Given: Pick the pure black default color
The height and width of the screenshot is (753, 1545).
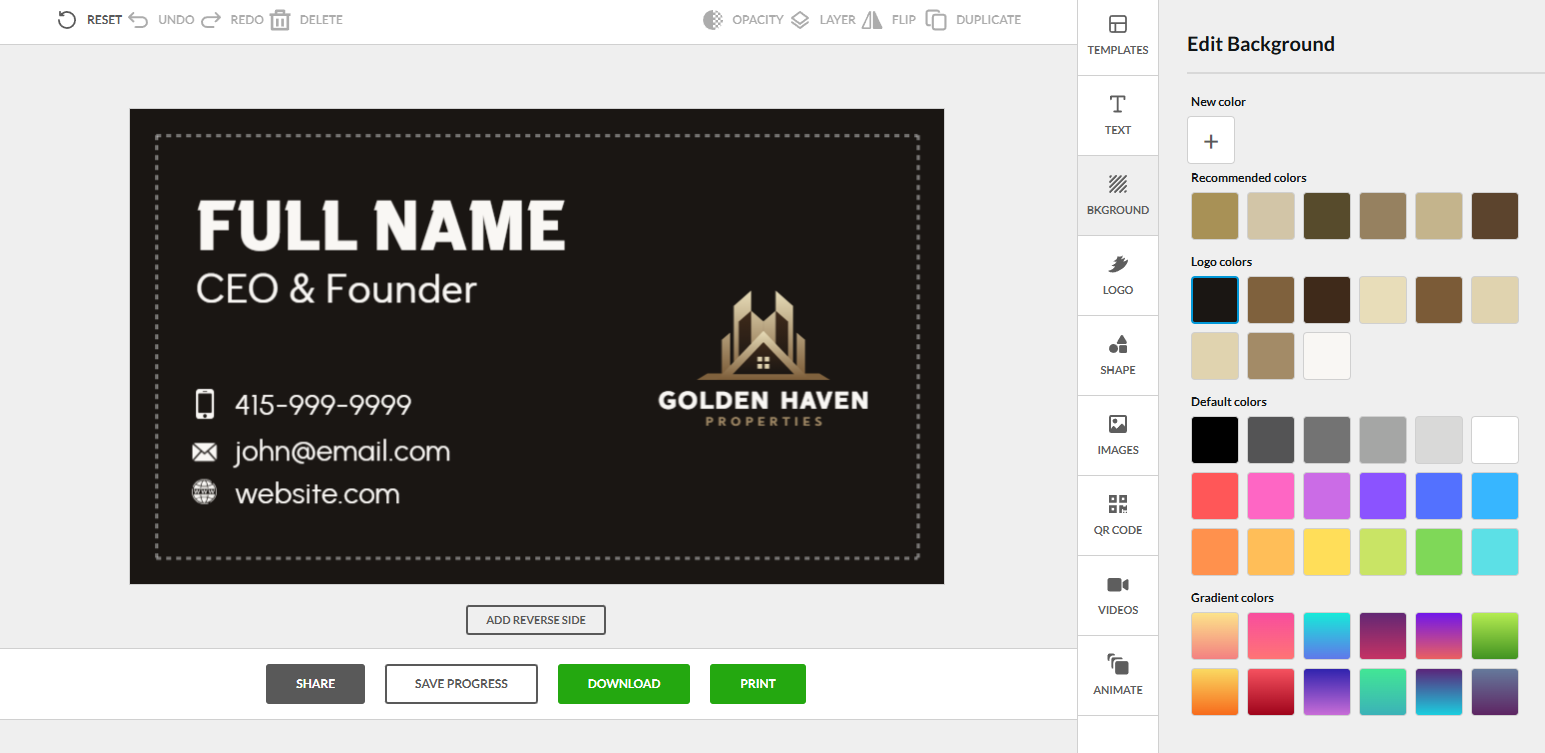Looking at the screenshot, I should [x=1215, y=440].
